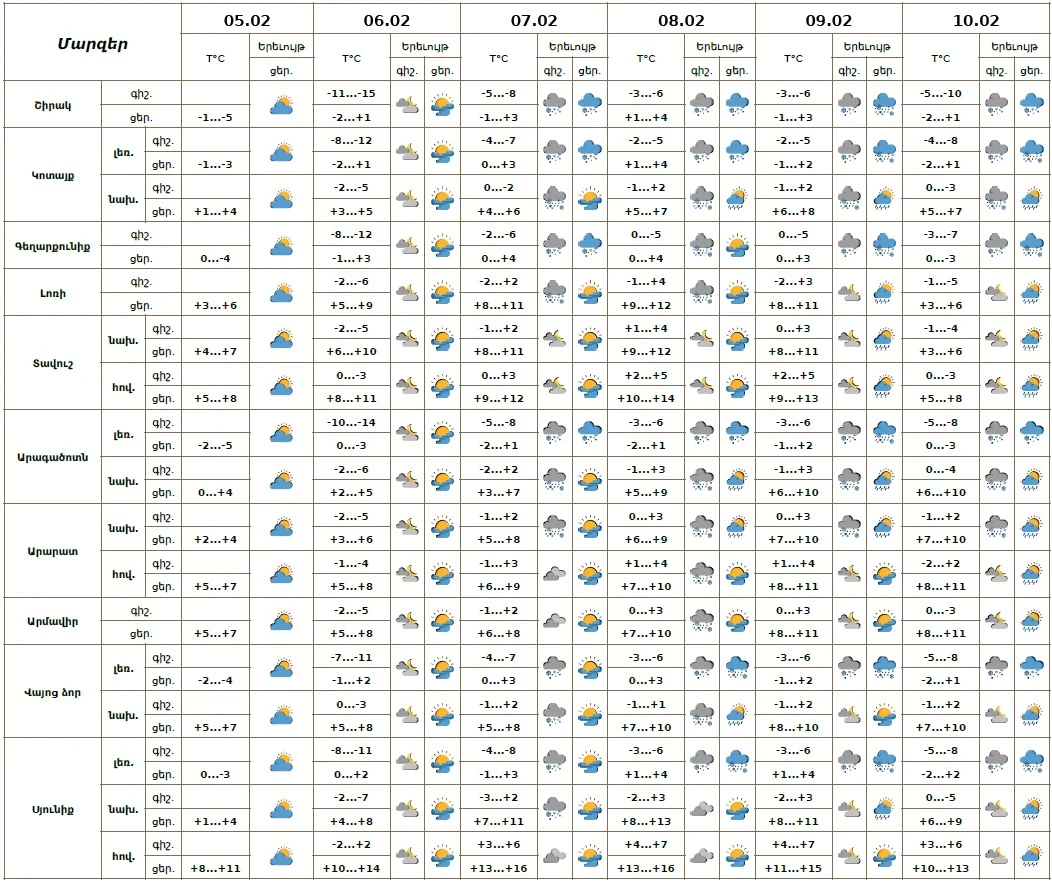This screenshot has width=1052, height=883.
Task: Click Gegharkunik's 07.02 daytime cloud icon
Action: pos(589,245)
